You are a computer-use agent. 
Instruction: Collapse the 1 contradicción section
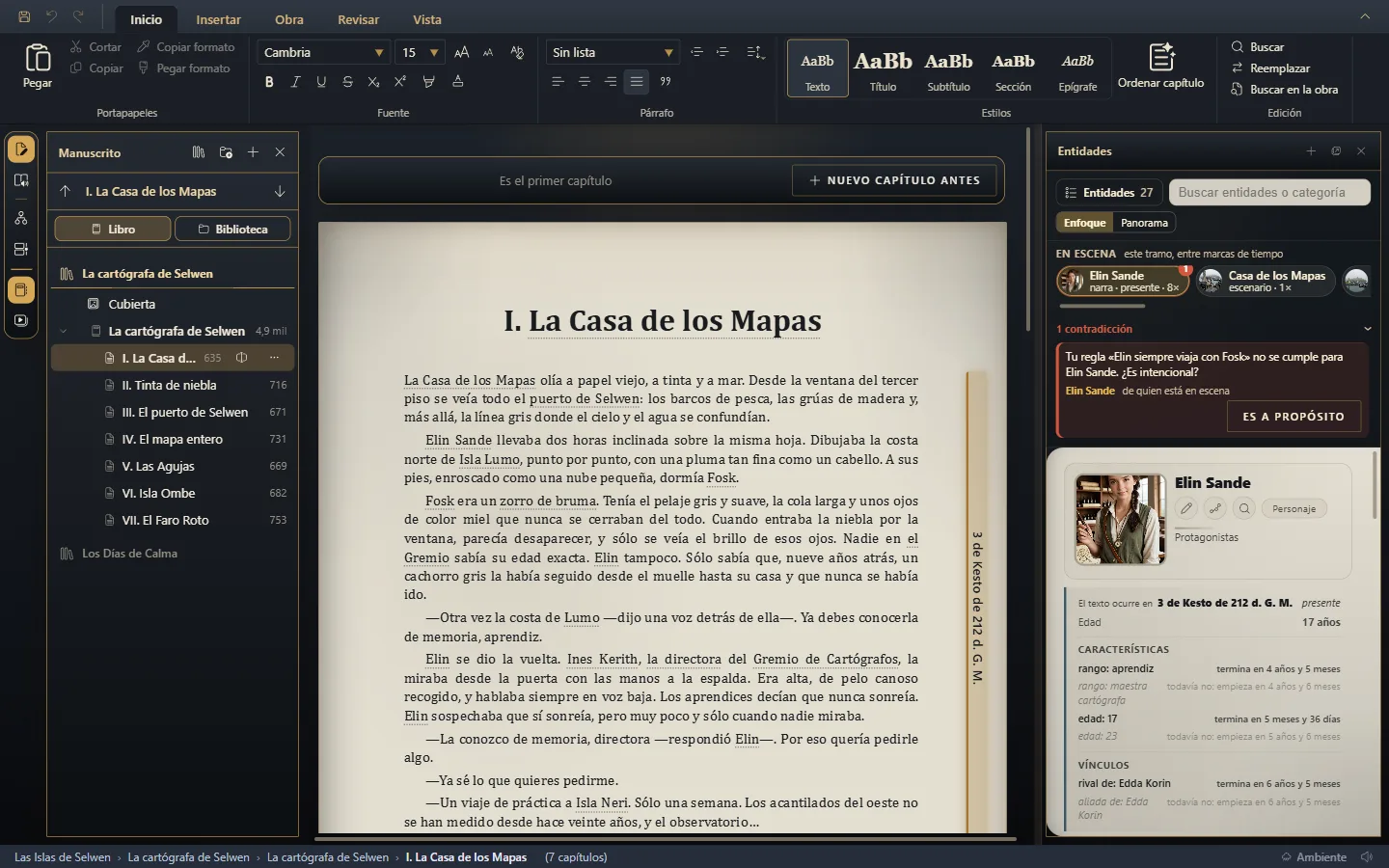[1367, 329]
